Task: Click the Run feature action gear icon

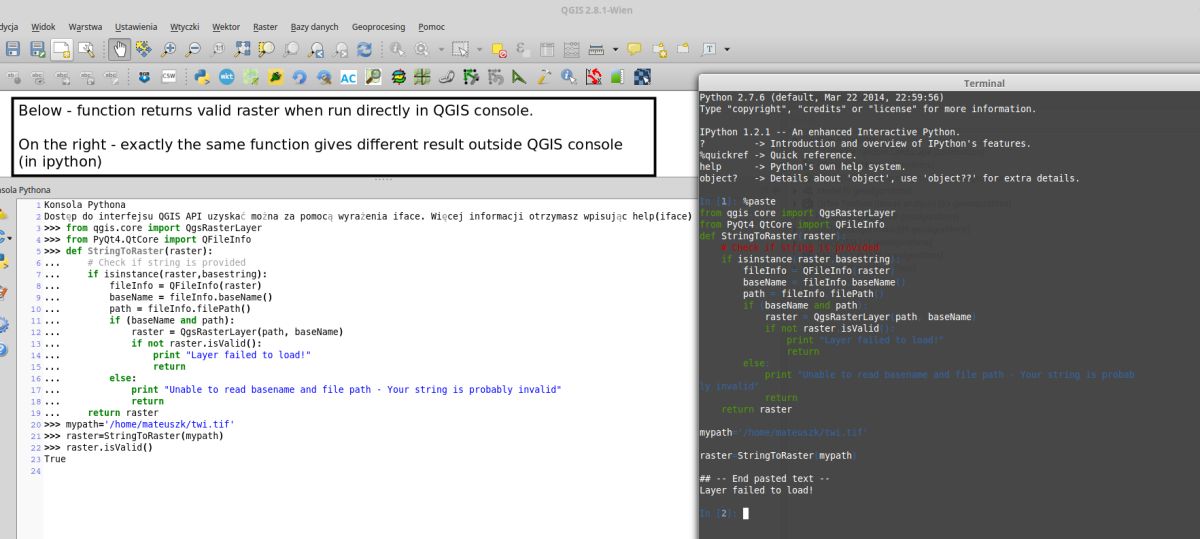Action: point(421,48)
